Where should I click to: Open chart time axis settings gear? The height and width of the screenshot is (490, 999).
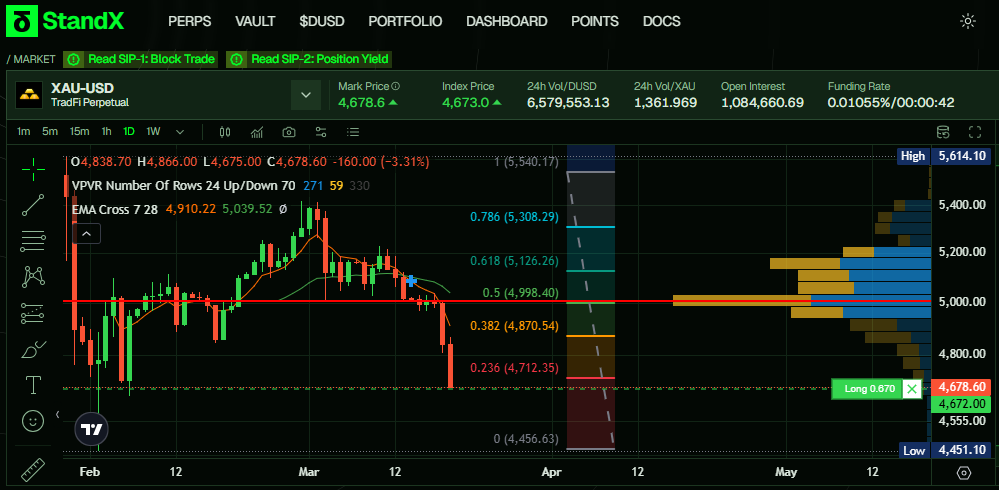(965, 473)
